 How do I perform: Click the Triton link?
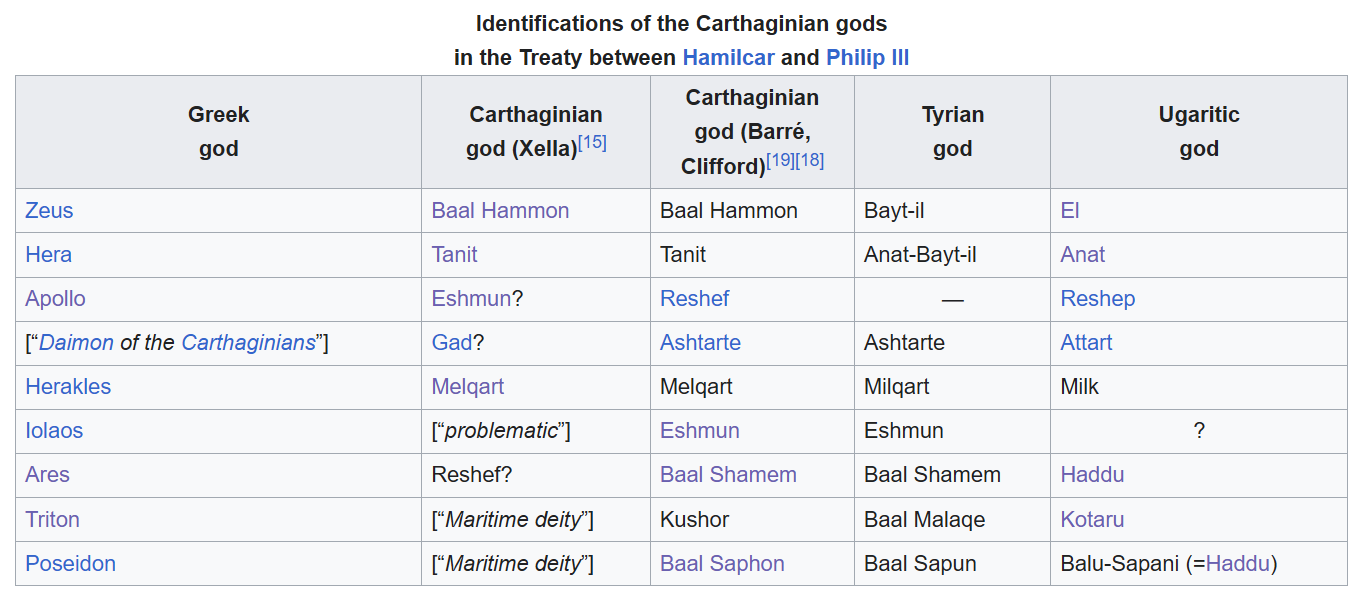pyautogui.click(x=52, y=520)
